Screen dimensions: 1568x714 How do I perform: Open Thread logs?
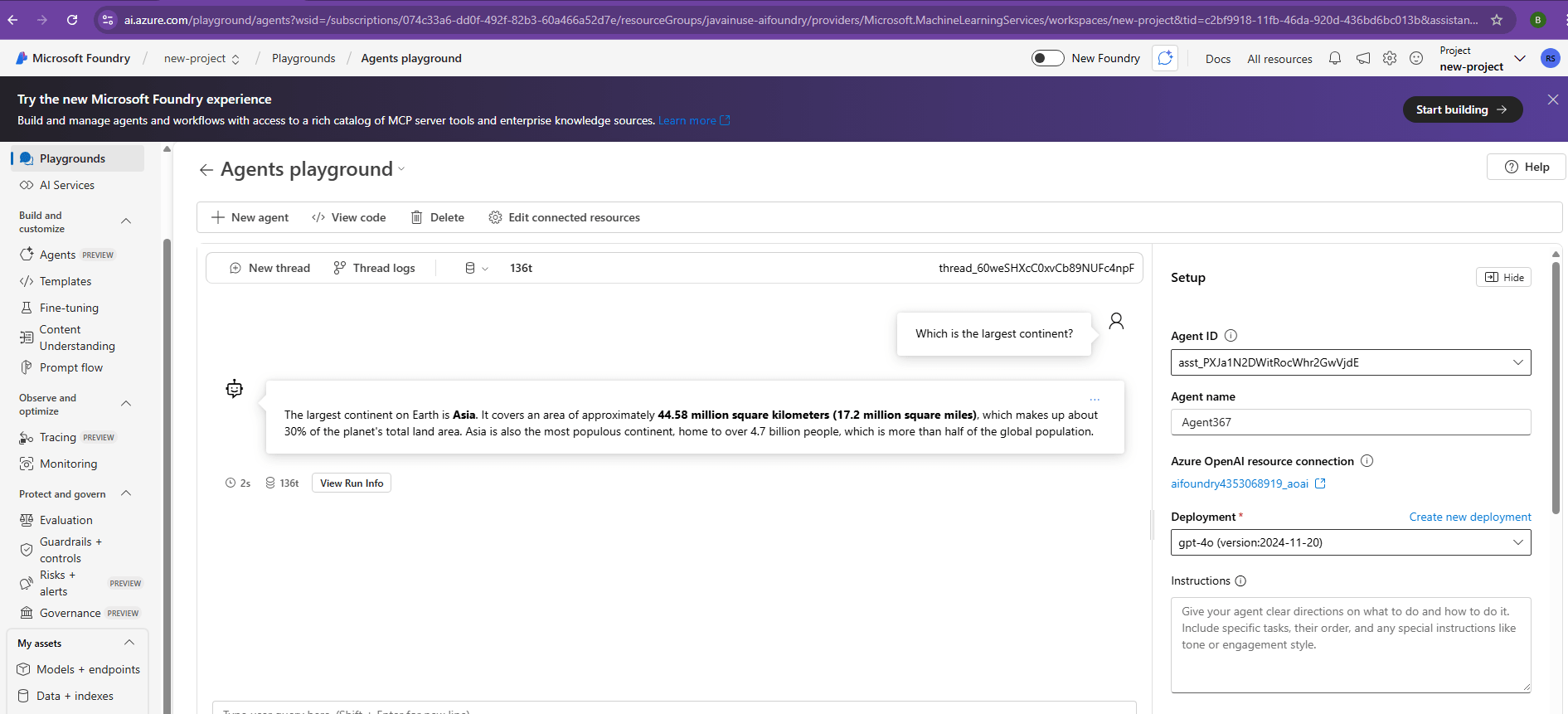374,268
